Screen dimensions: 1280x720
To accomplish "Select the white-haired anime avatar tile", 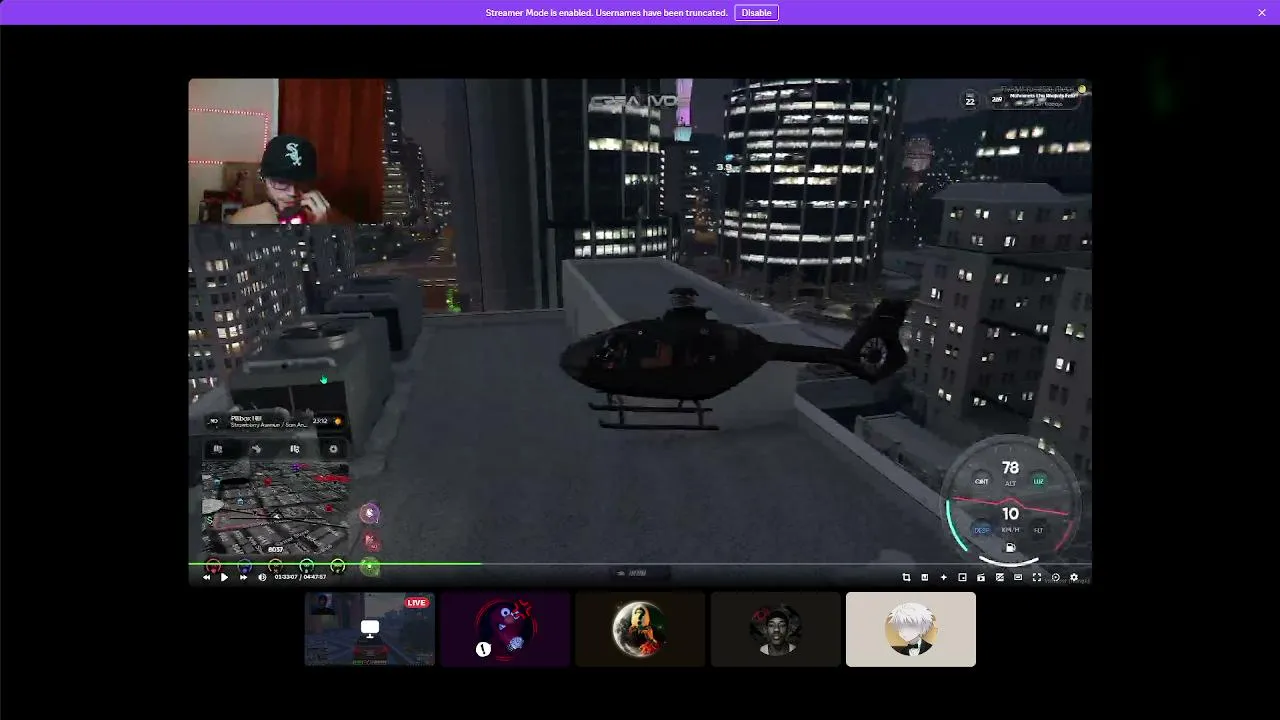I will [x=911, y=629].
